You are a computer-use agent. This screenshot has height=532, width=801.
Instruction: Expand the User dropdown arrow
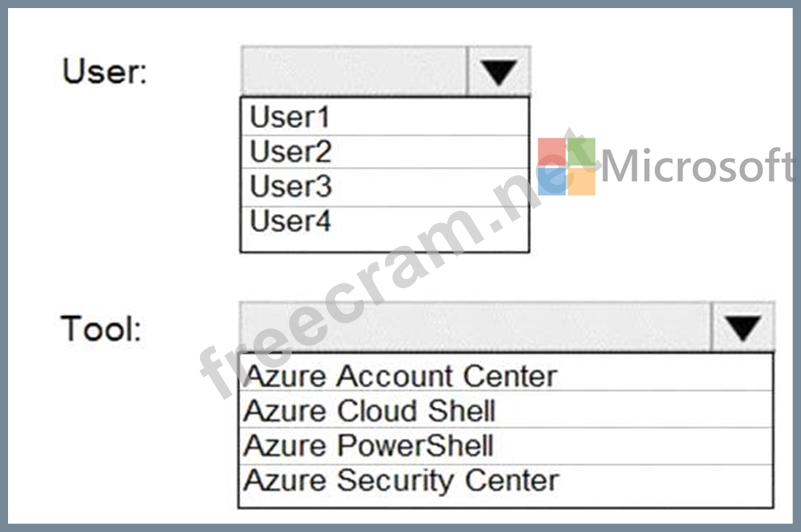[499, 71]
